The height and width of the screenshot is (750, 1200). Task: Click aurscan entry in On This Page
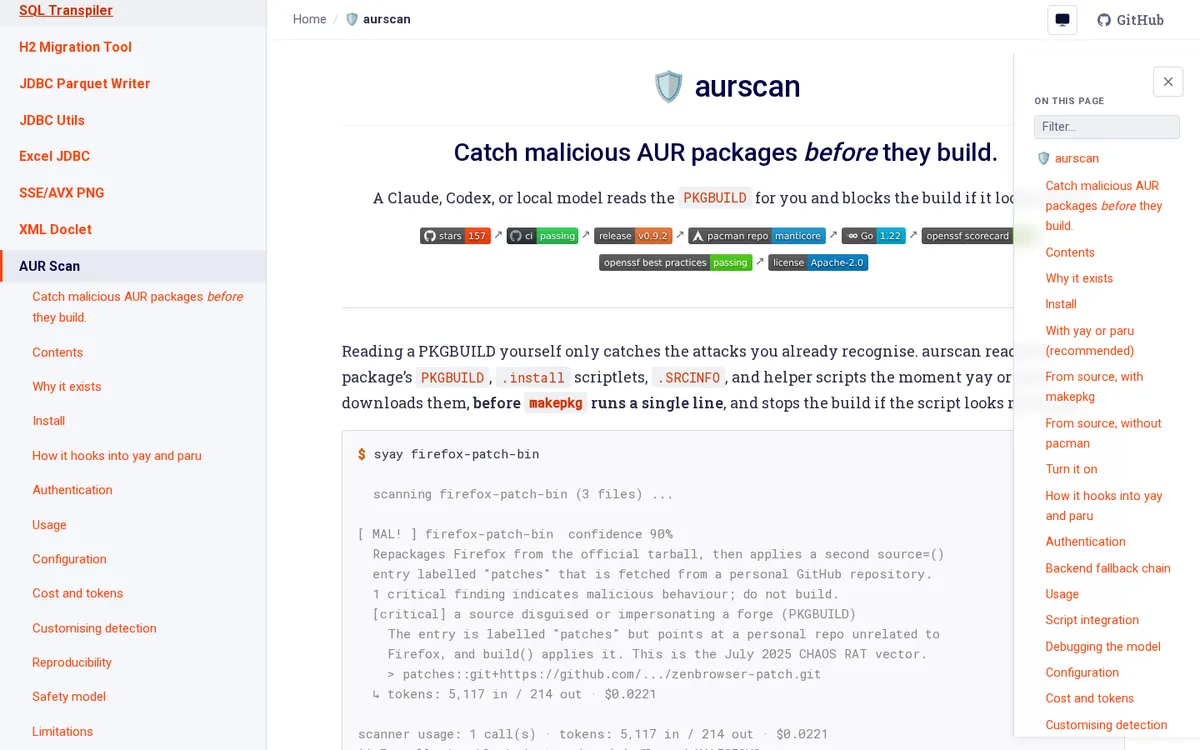coord(1068,158)
